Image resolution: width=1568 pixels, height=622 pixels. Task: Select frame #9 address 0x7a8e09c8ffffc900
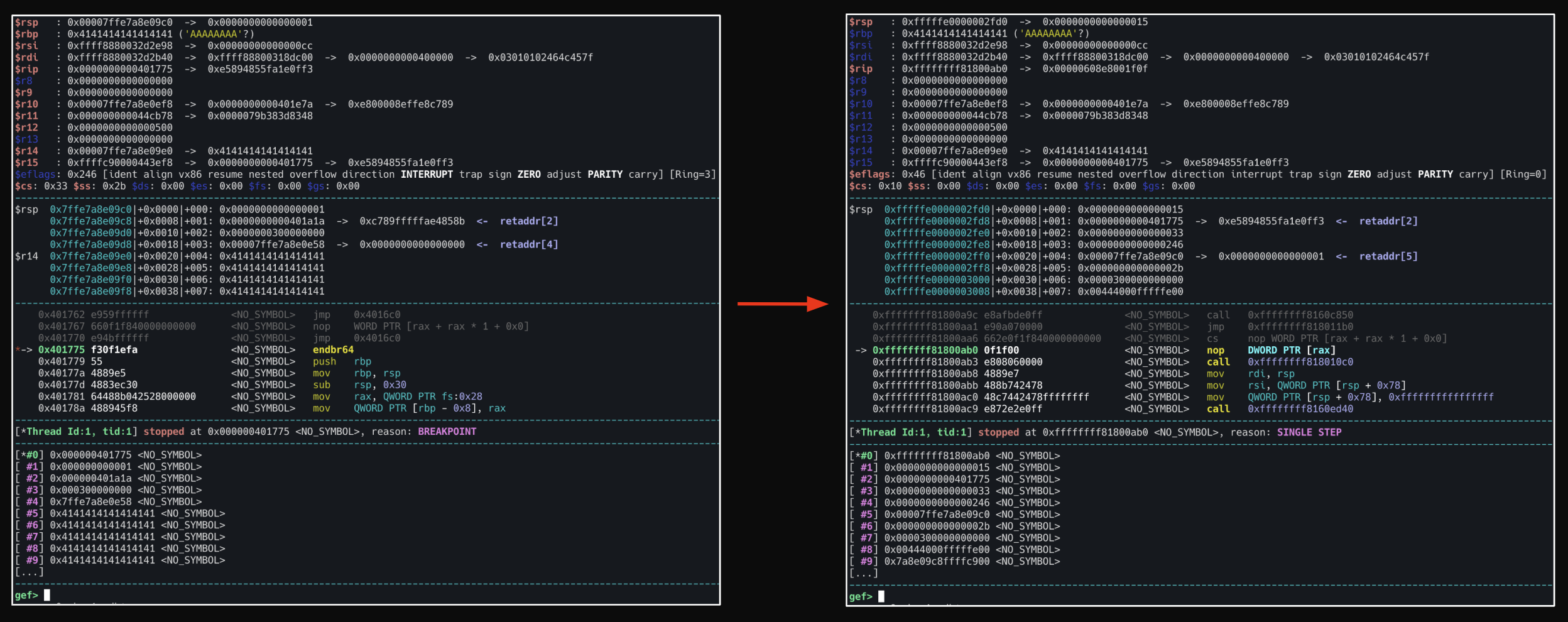937,562
